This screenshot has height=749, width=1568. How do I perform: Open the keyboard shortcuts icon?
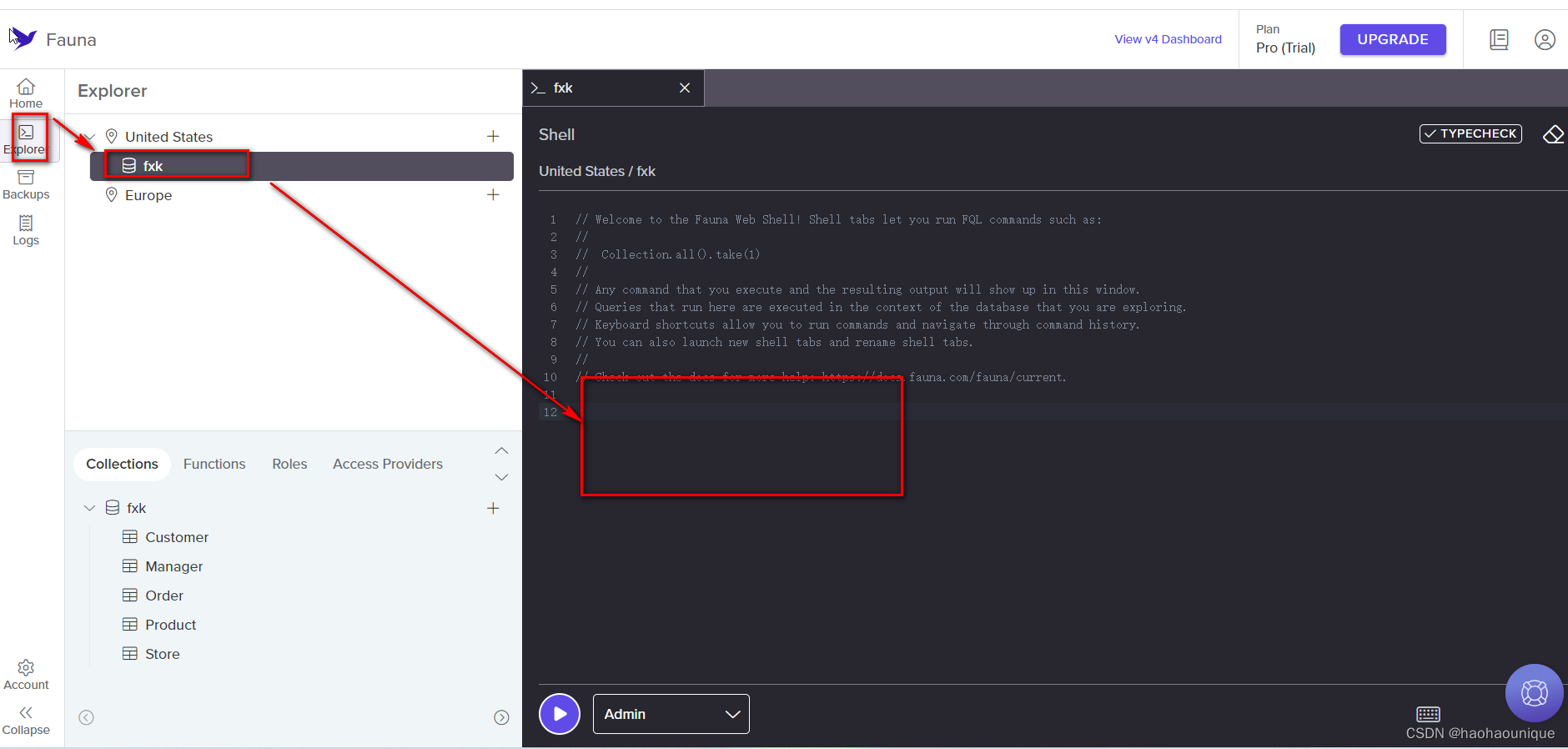[x=1429, y=714]
